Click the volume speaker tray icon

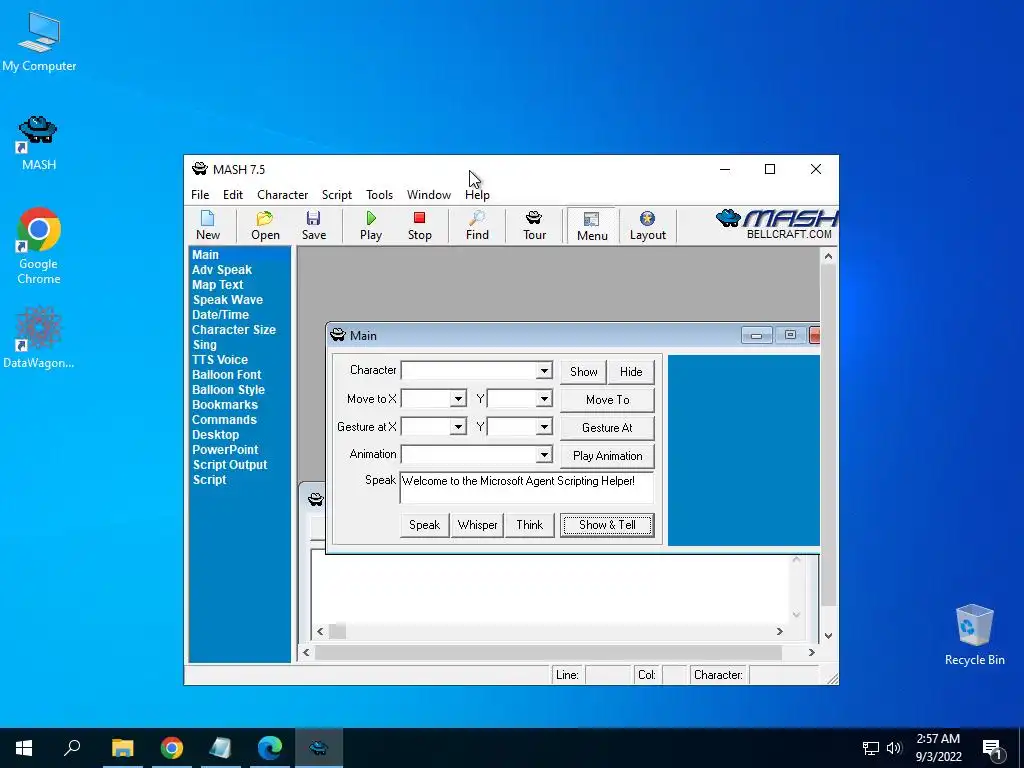pos(894,748)
